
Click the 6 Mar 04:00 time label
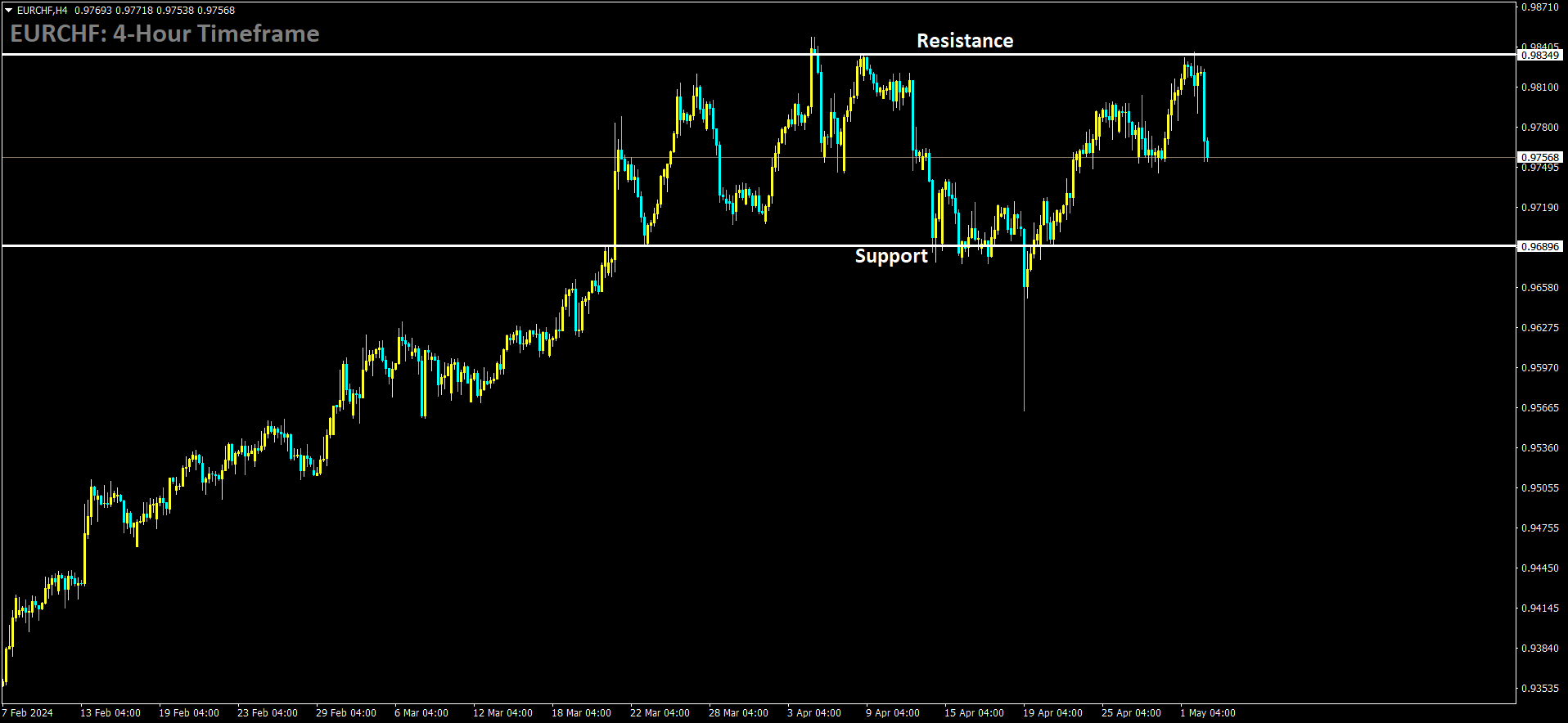click(421, 713)
